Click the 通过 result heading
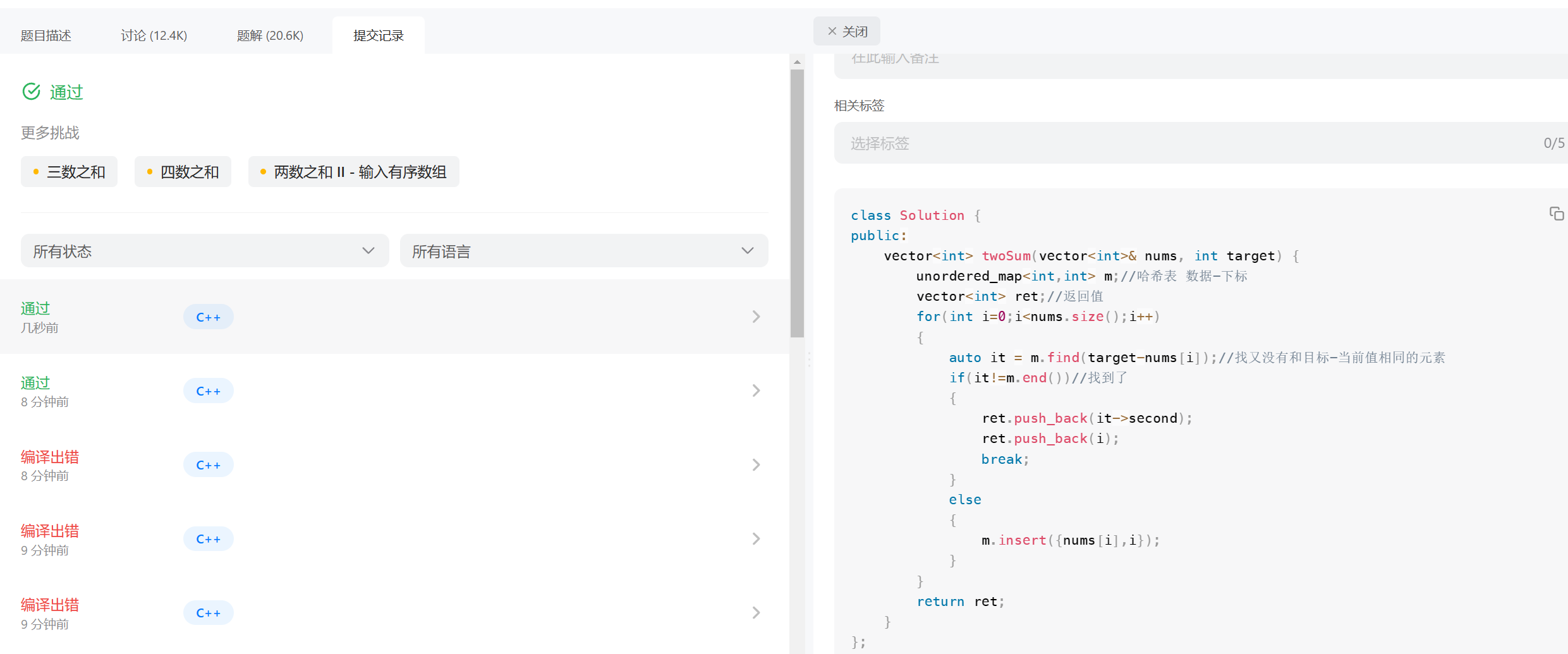The image size is (1568, 654). pos(66,92)
